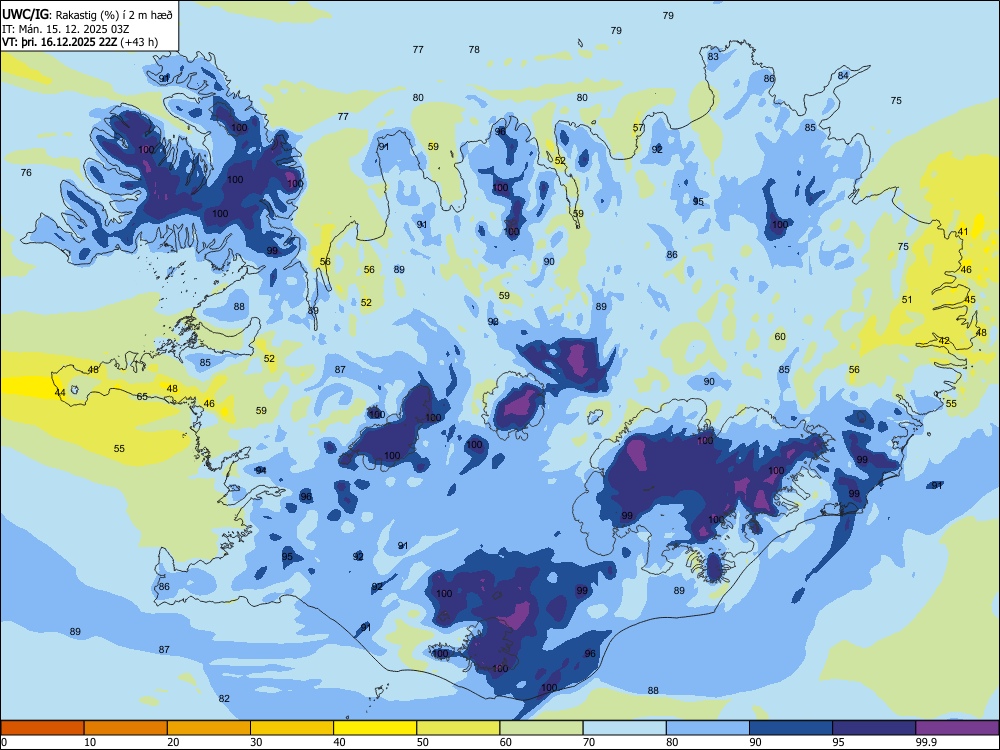
Task: Click the map value '76' over the sea
Action: [26, 172]
